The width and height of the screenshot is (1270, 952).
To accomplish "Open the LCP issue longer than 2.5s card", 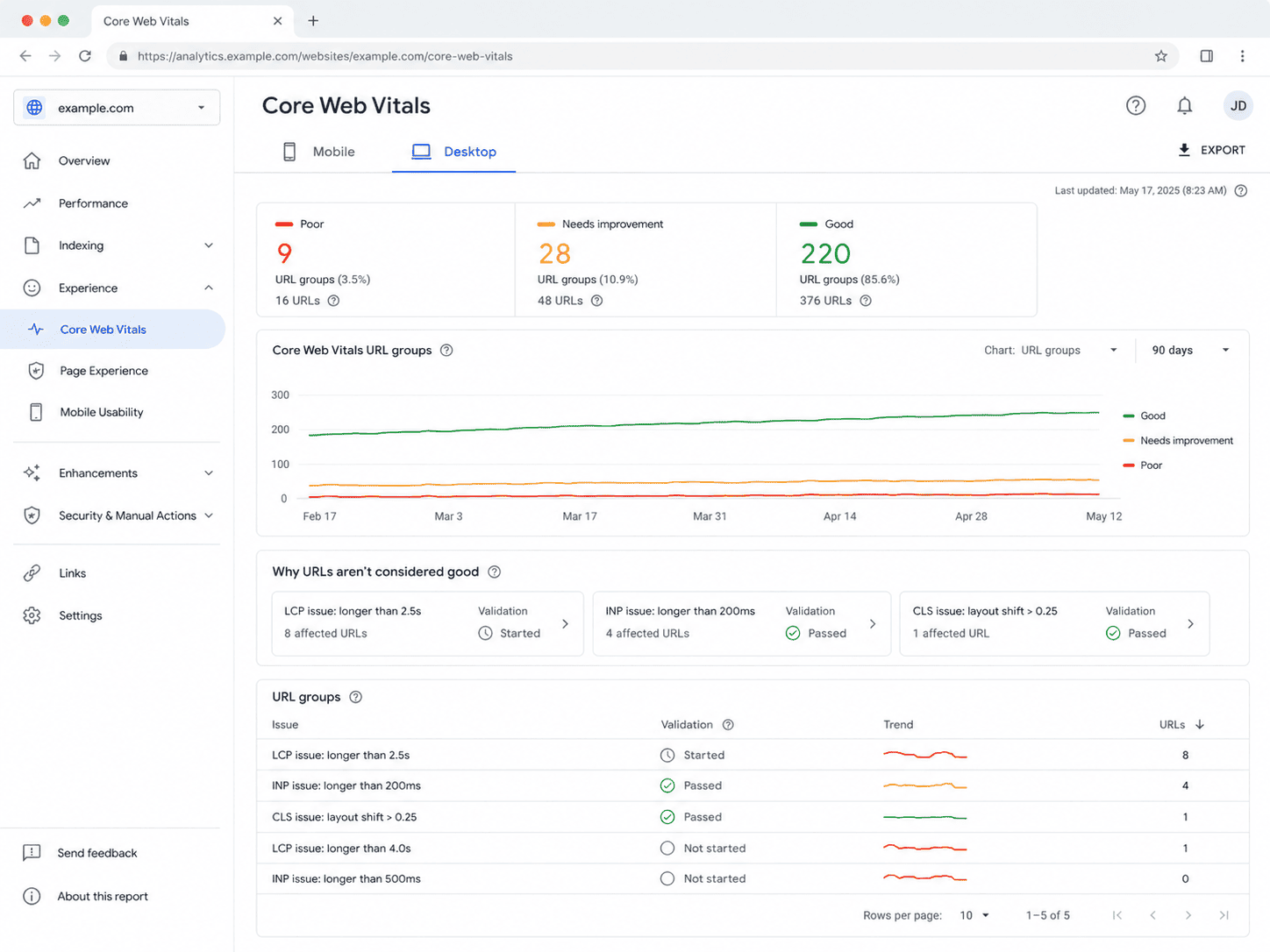I will [x=428, y=623].
